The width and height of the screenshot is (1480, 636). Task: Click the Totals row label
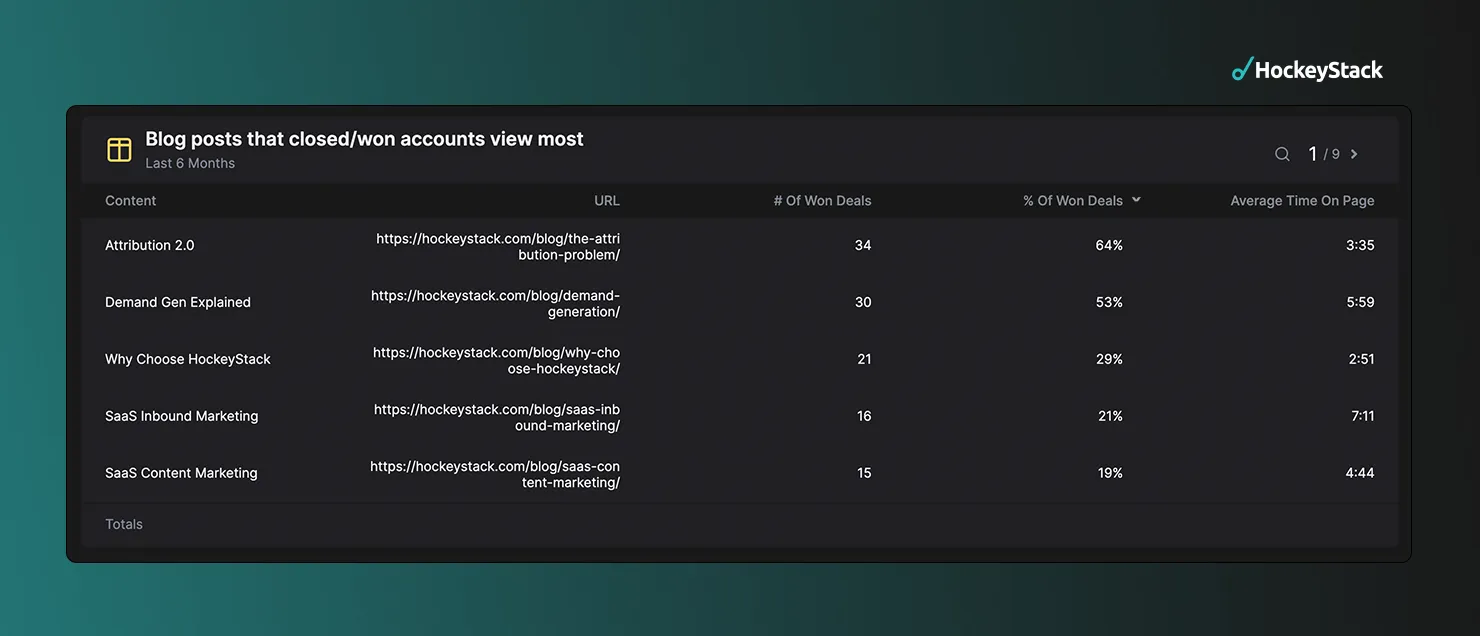coord(124,524)
